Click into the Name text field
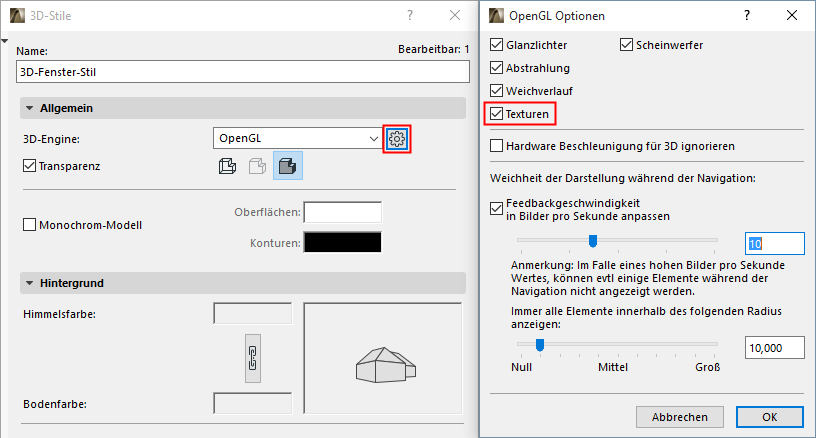 [x=242, y=72]
